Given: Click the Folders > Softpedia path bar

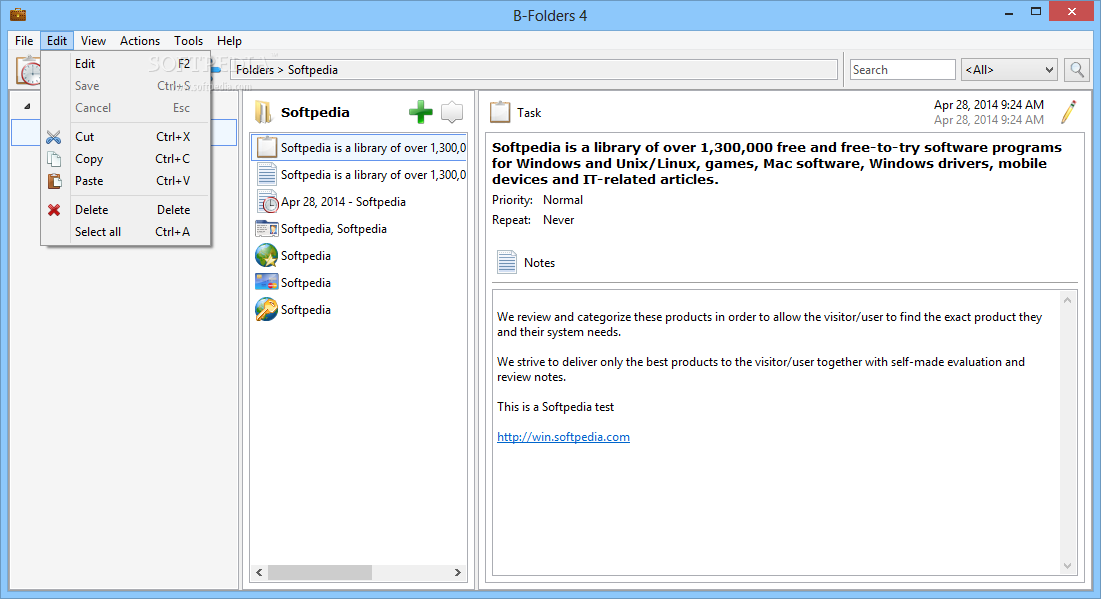Looking at the screenshot, I should click(534, 70).
